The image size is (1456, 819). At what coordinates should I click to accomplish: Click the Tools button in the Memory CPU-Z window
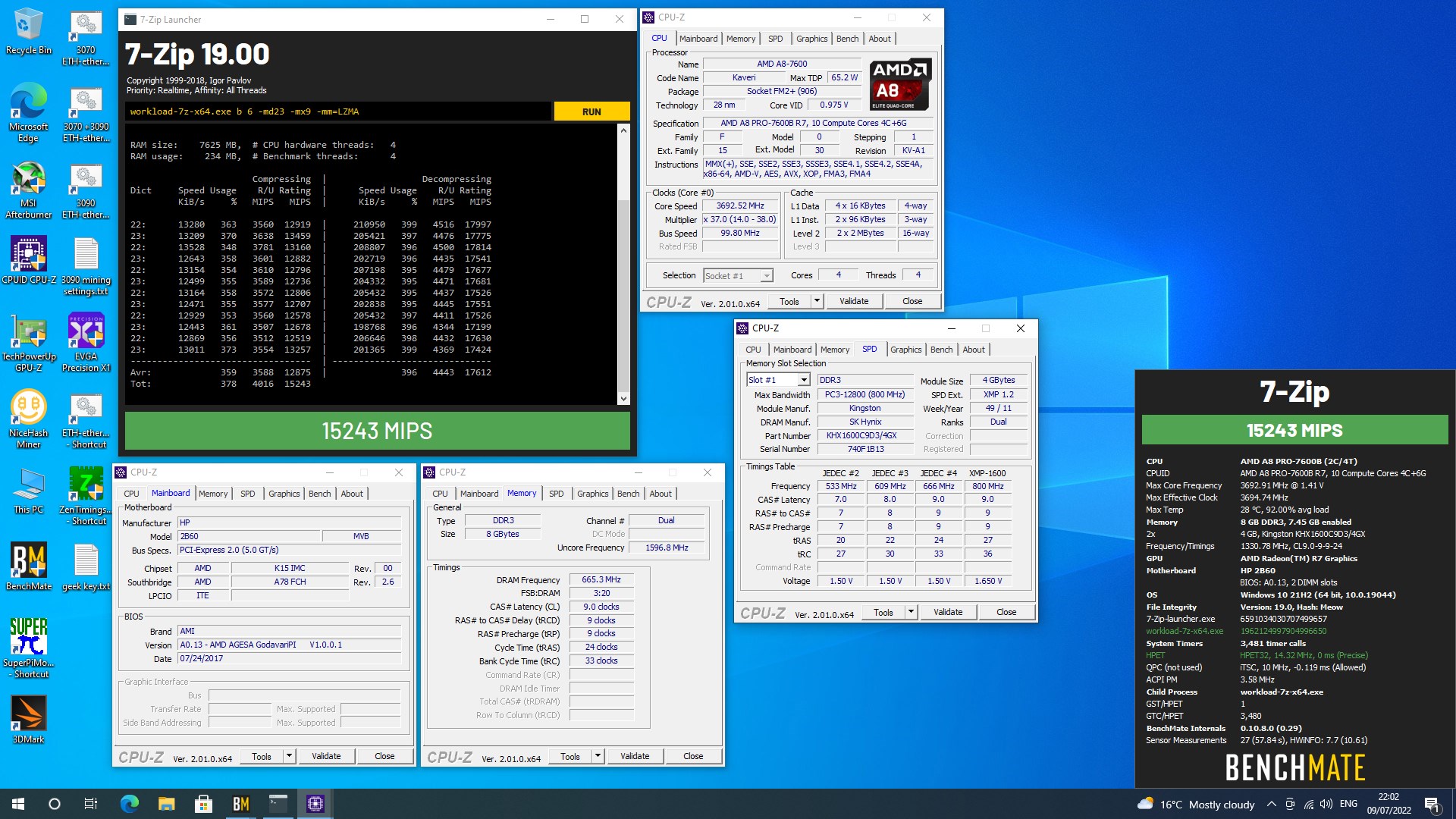570,756
